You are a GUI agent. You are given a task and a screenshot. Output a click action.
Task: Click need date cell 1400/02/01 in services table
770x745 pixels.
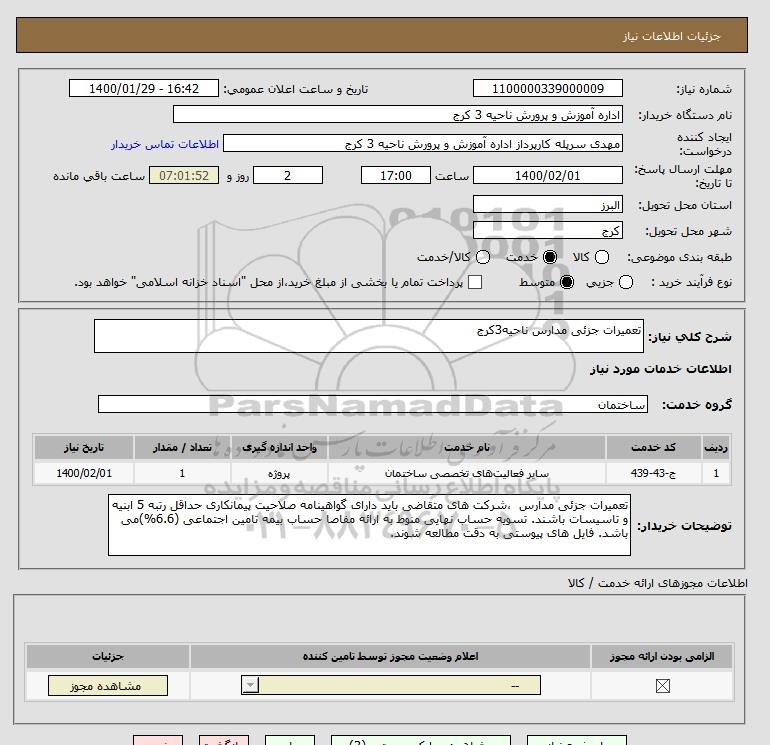click(x=84, y=473)
